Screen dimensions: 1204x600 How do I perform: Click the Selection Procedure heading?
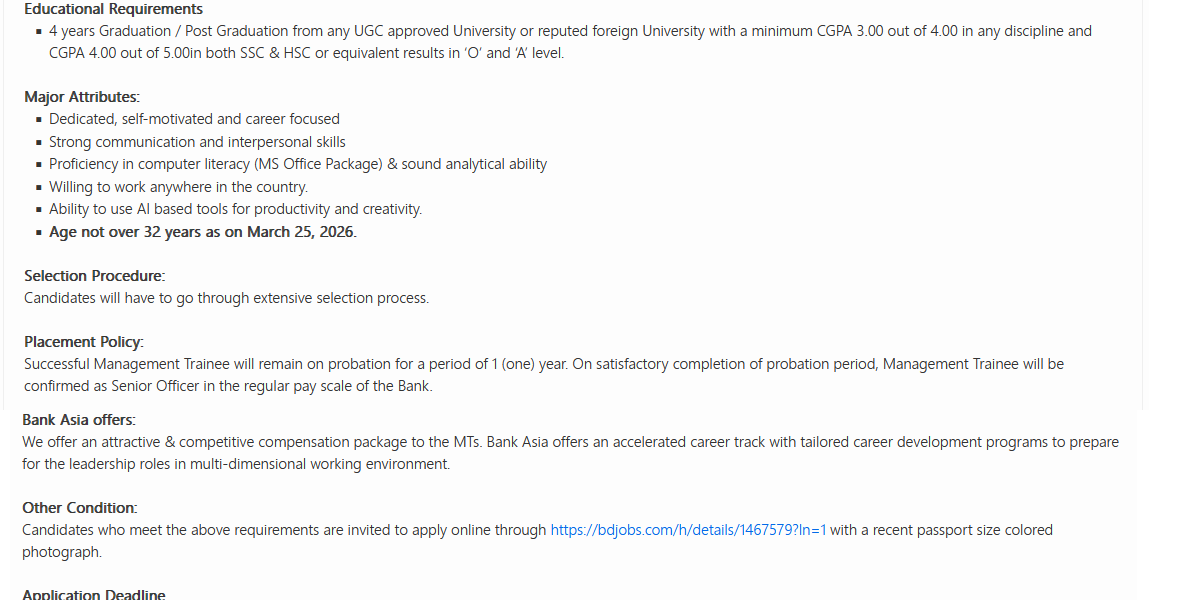click(94, 275)
